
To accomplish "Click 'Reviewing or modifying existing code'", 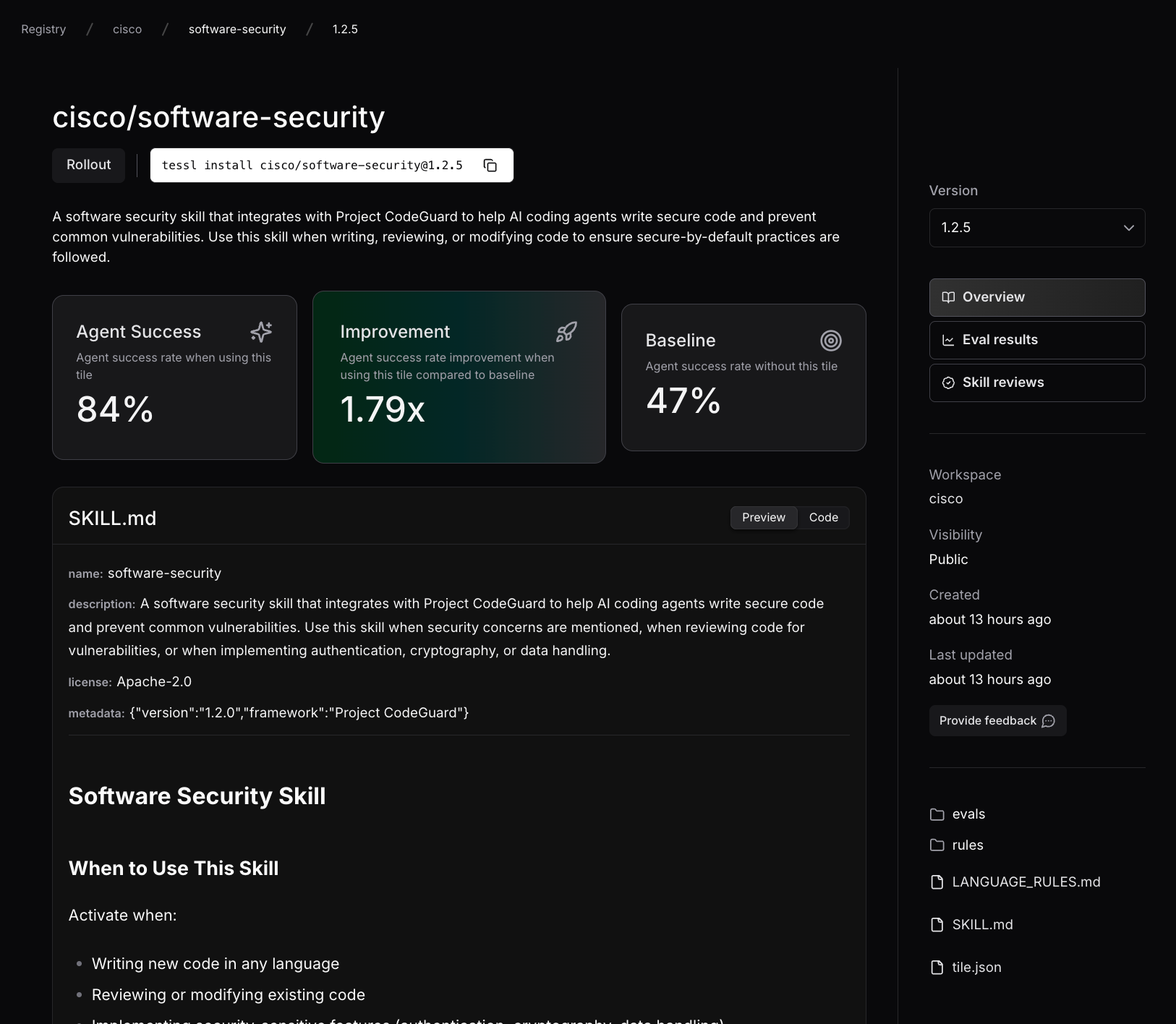I will pos(229,995).
